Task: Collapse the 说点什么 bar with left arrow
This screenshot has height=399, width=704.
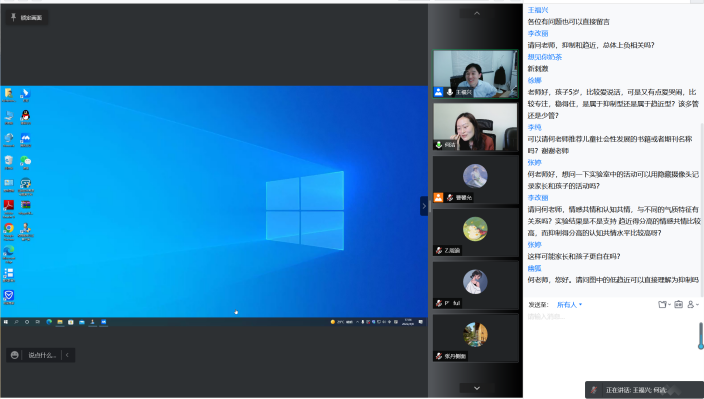Action: pyautogui.click(x=67, y=355)
